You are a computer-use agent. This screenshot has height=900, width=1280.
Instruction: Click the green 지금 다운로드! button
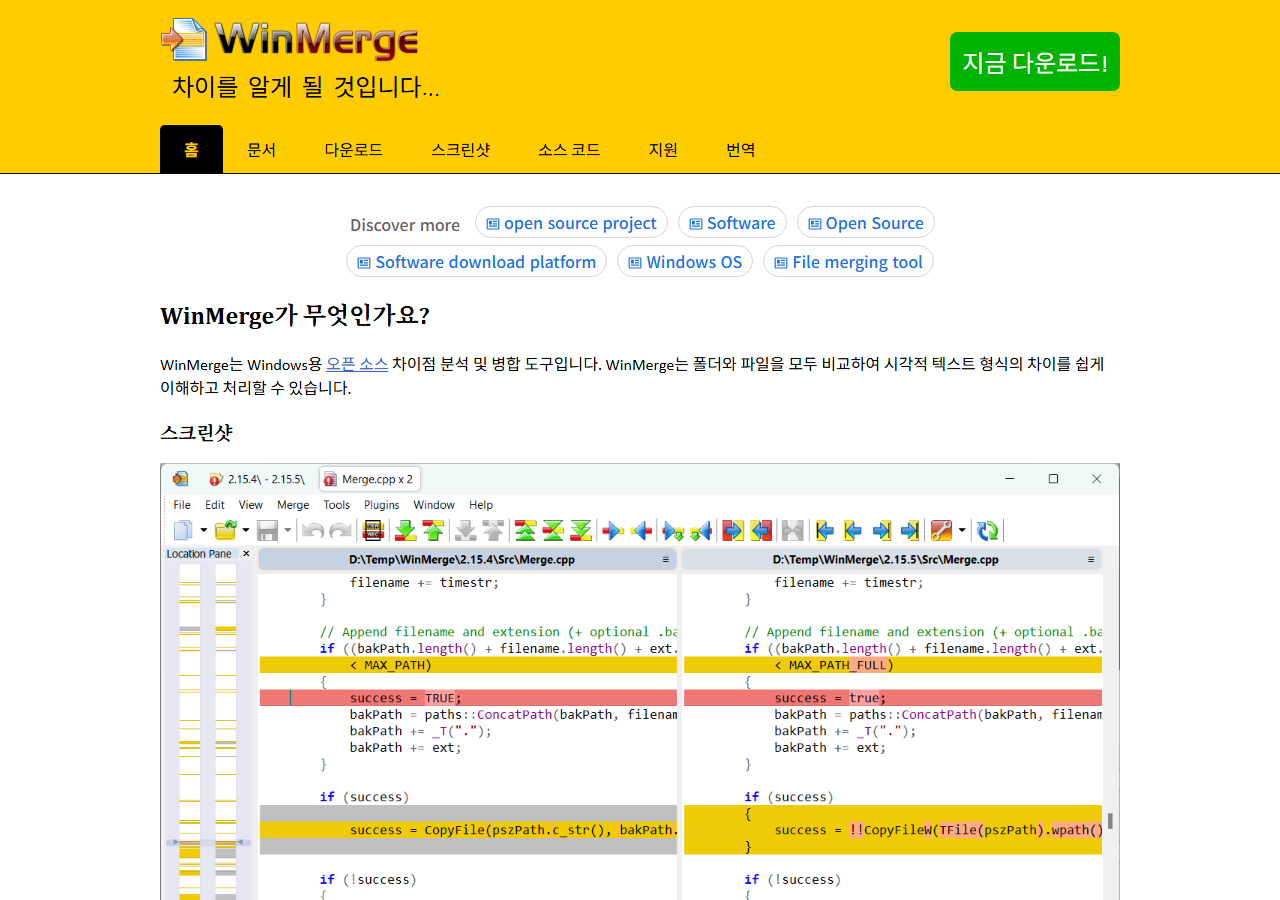1035,61
